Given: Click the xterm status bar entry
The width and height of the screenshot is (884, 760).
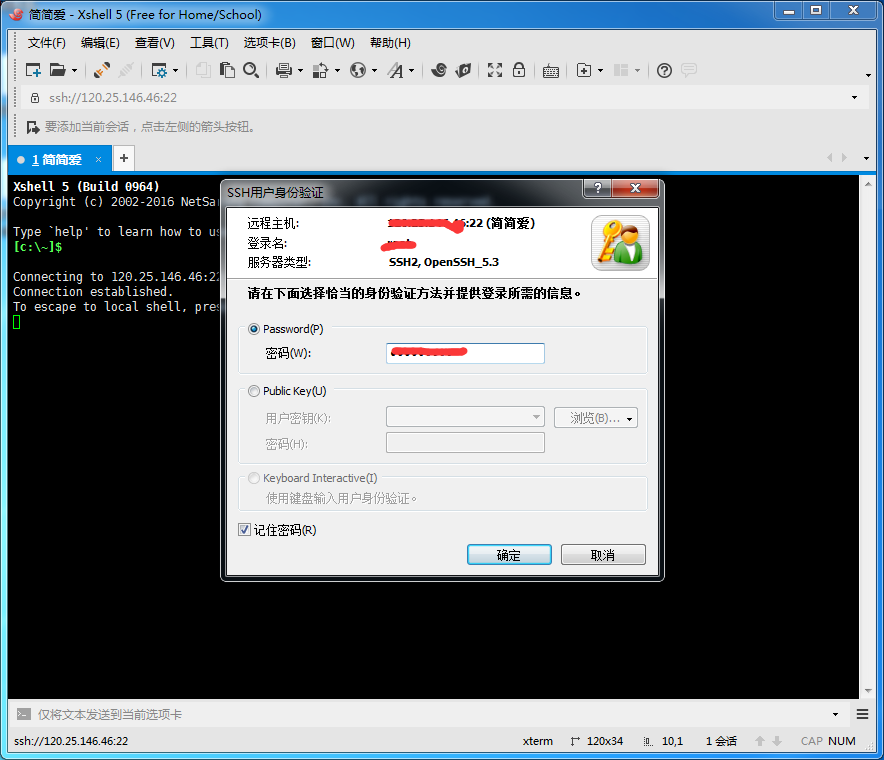Looking at the screenshot, I should [537, 741].
